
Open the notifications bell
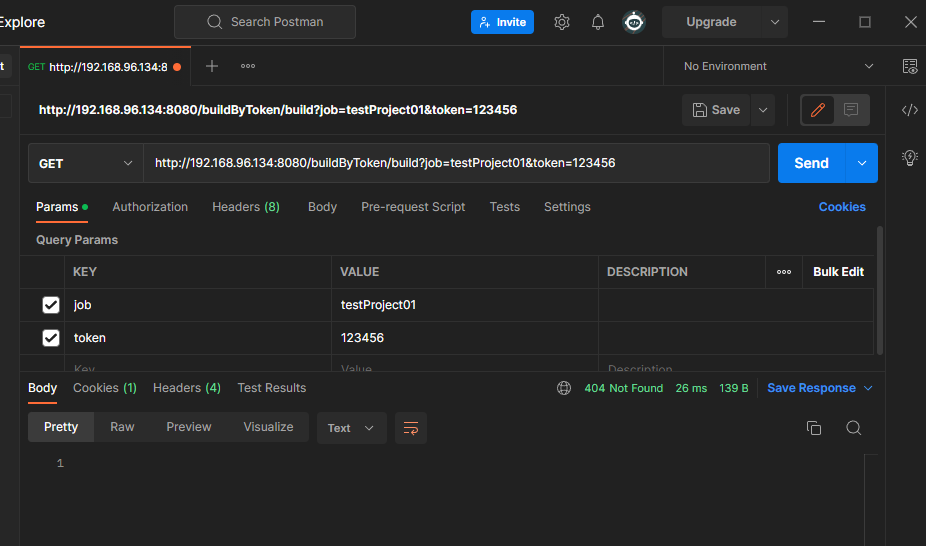598,22
